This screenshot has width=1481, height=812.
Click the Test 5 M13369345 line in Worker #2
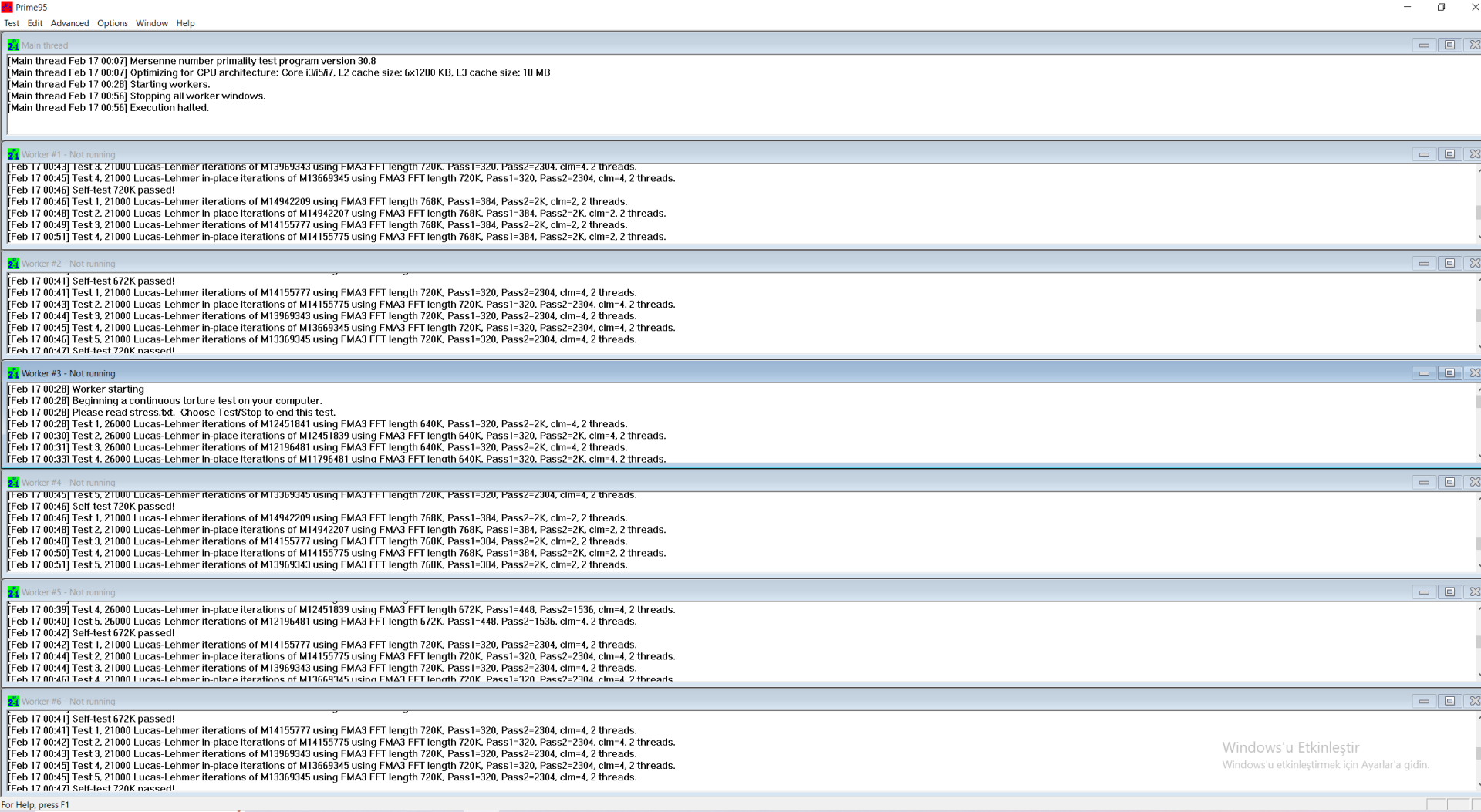point(322,339)
